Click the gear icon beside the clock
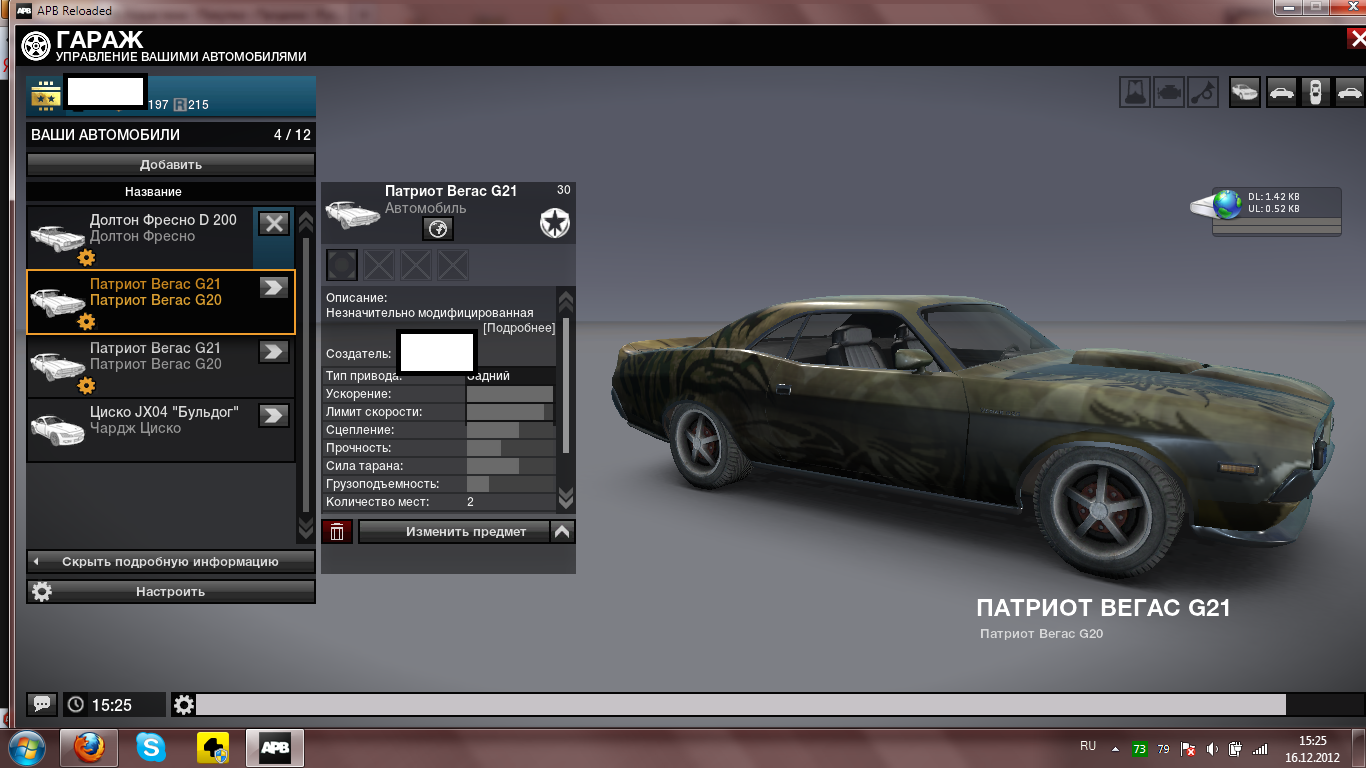 pyautogui.click(x=184, y=705)
